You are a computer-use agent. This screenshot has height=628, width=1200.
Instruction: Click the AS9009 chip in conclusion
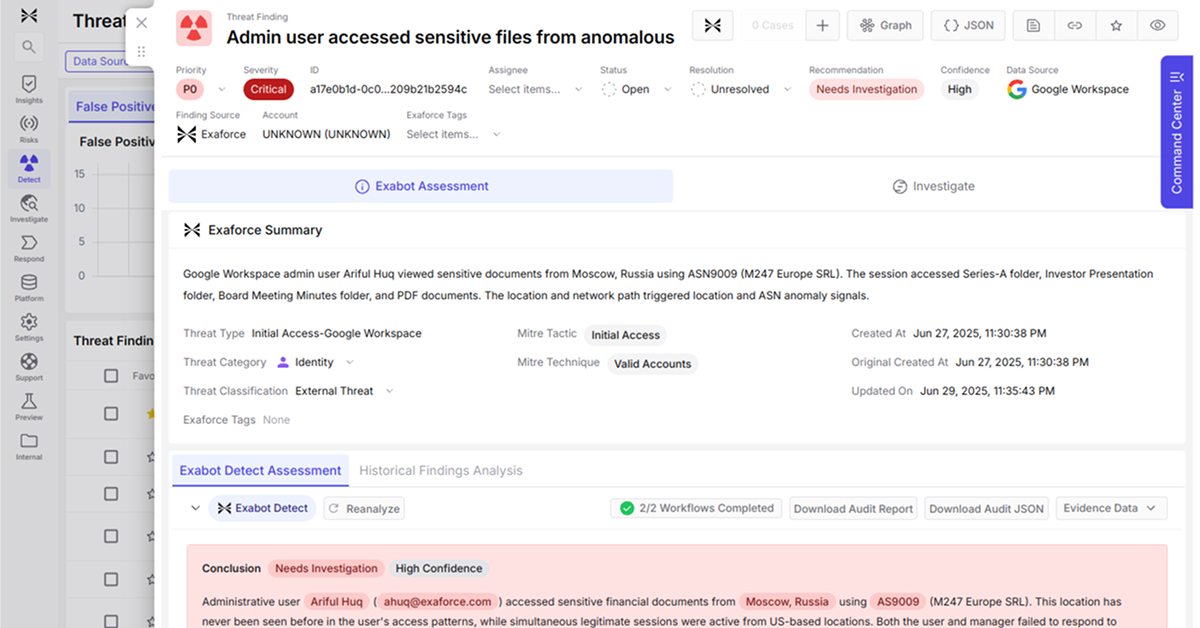[897, 602]
